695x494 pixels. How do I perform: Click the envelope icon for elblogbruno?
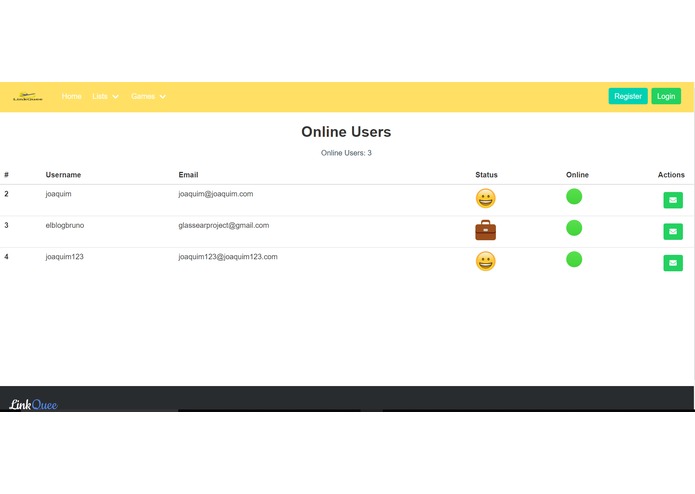pyautogui.click(x=673, y=231)
